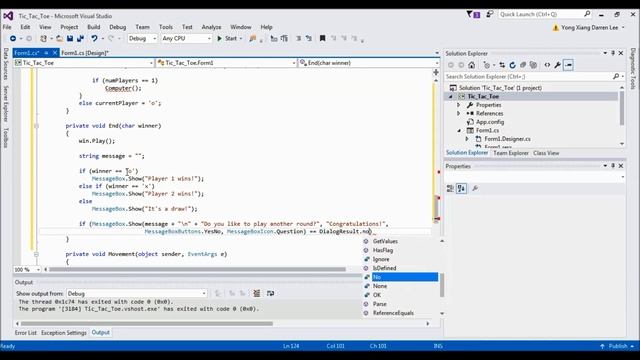Click Sync with Active Document icon
Image resolution: width=640 pixels, height=360 pixels.
pyautogui.click(x=502, y=65)
